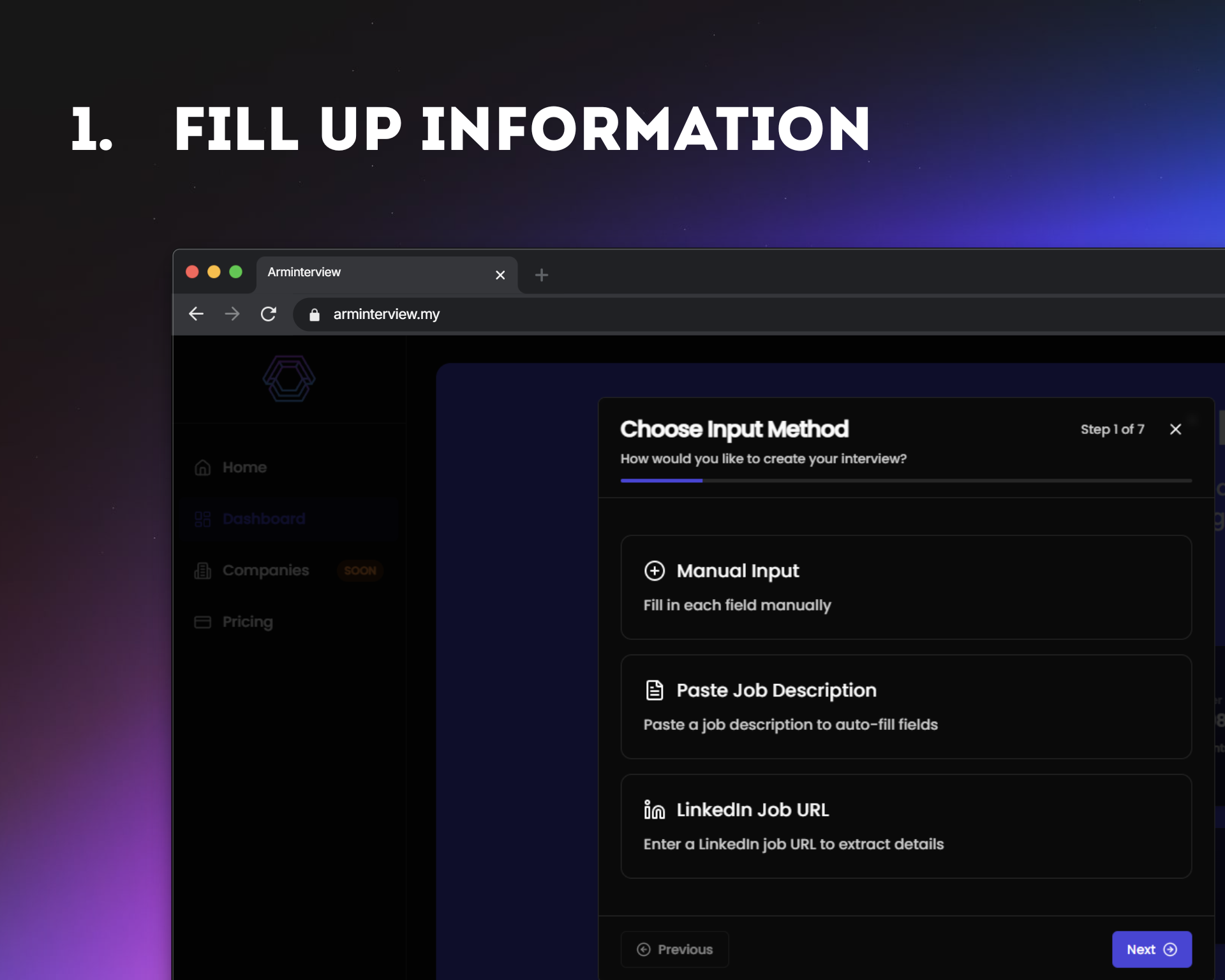View site security via the padlock icon
The height and width of the screenshot is (980, 1225).
click(x=314, y=314)
